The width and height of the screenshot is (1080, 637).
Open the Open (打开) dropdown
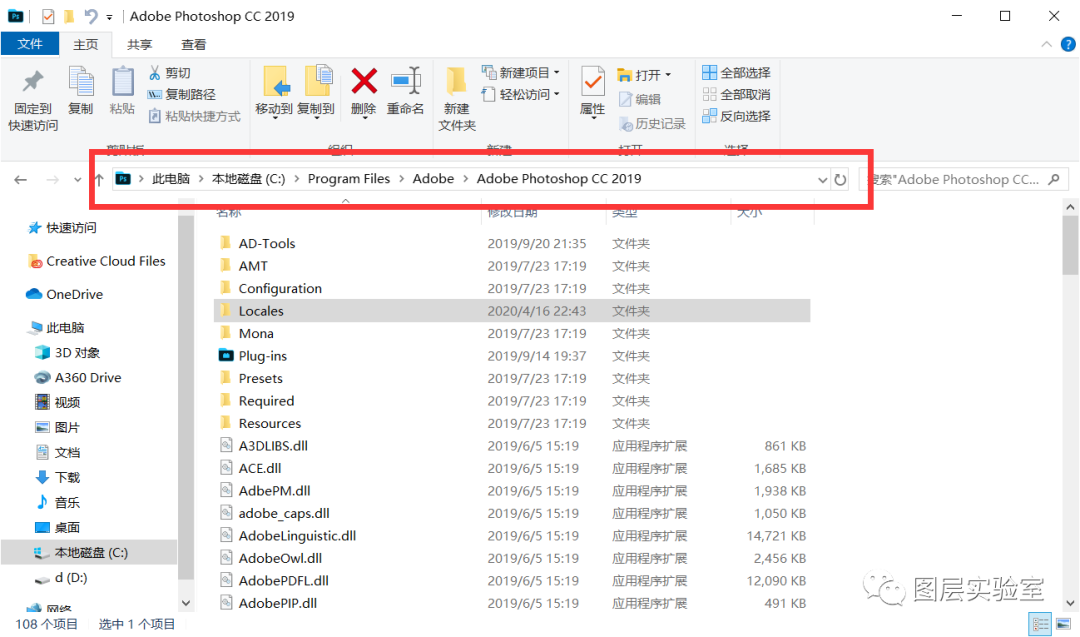[x=644, y=74]
